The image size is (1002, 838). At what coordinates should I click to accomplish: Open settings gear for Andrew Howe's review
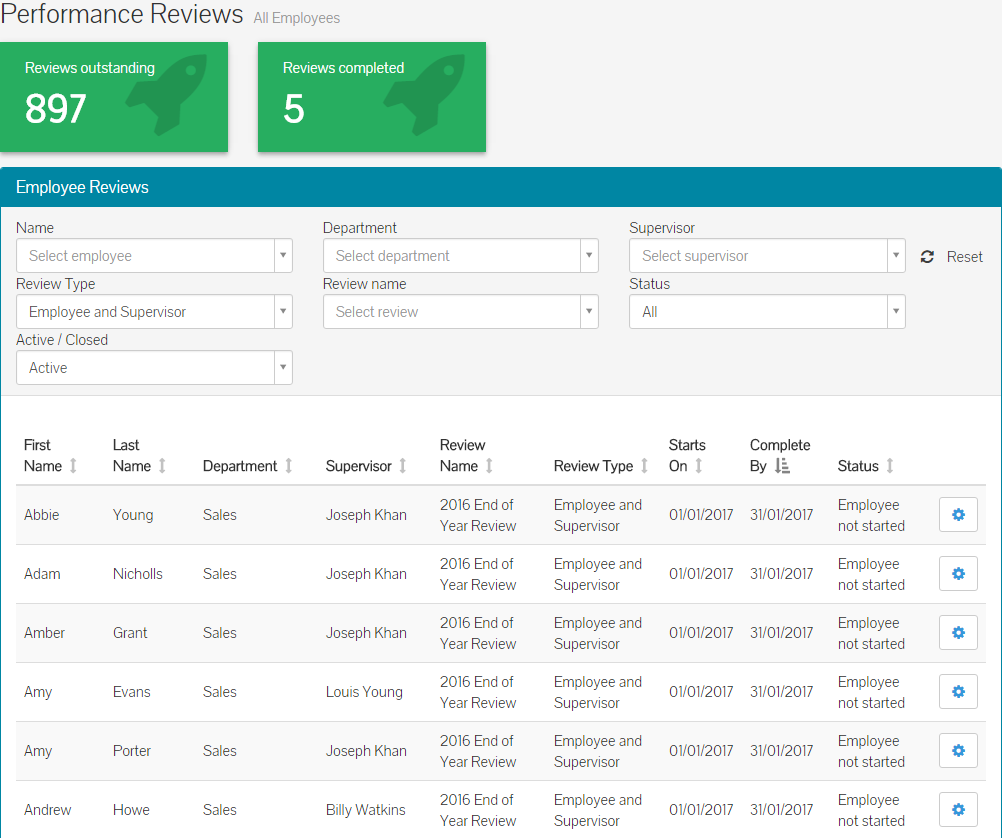tap(958, 809)
